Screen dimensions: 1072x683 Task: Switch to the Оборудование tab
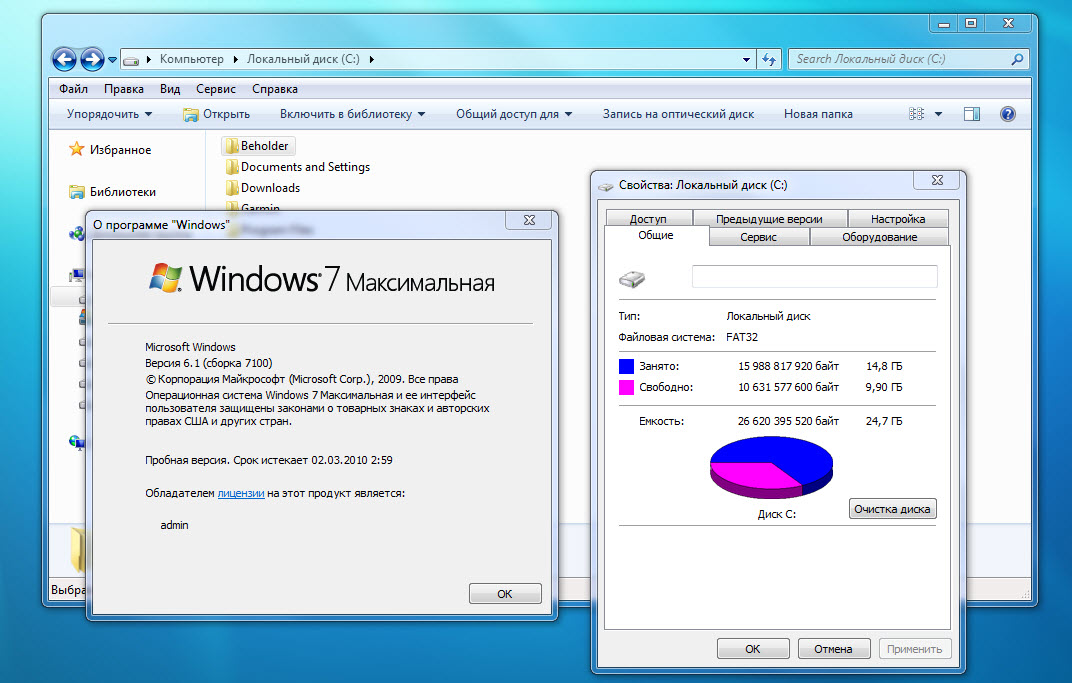coord(879,237)
